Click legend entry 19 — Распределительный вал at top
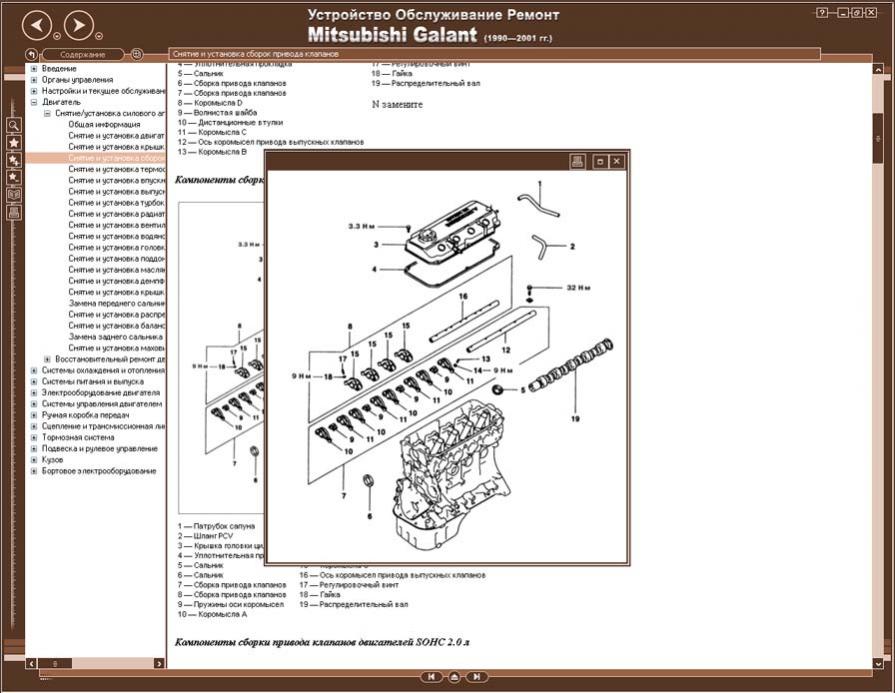Screen dimensions: 895x693 pyautogui.click(x=426, y=83)
